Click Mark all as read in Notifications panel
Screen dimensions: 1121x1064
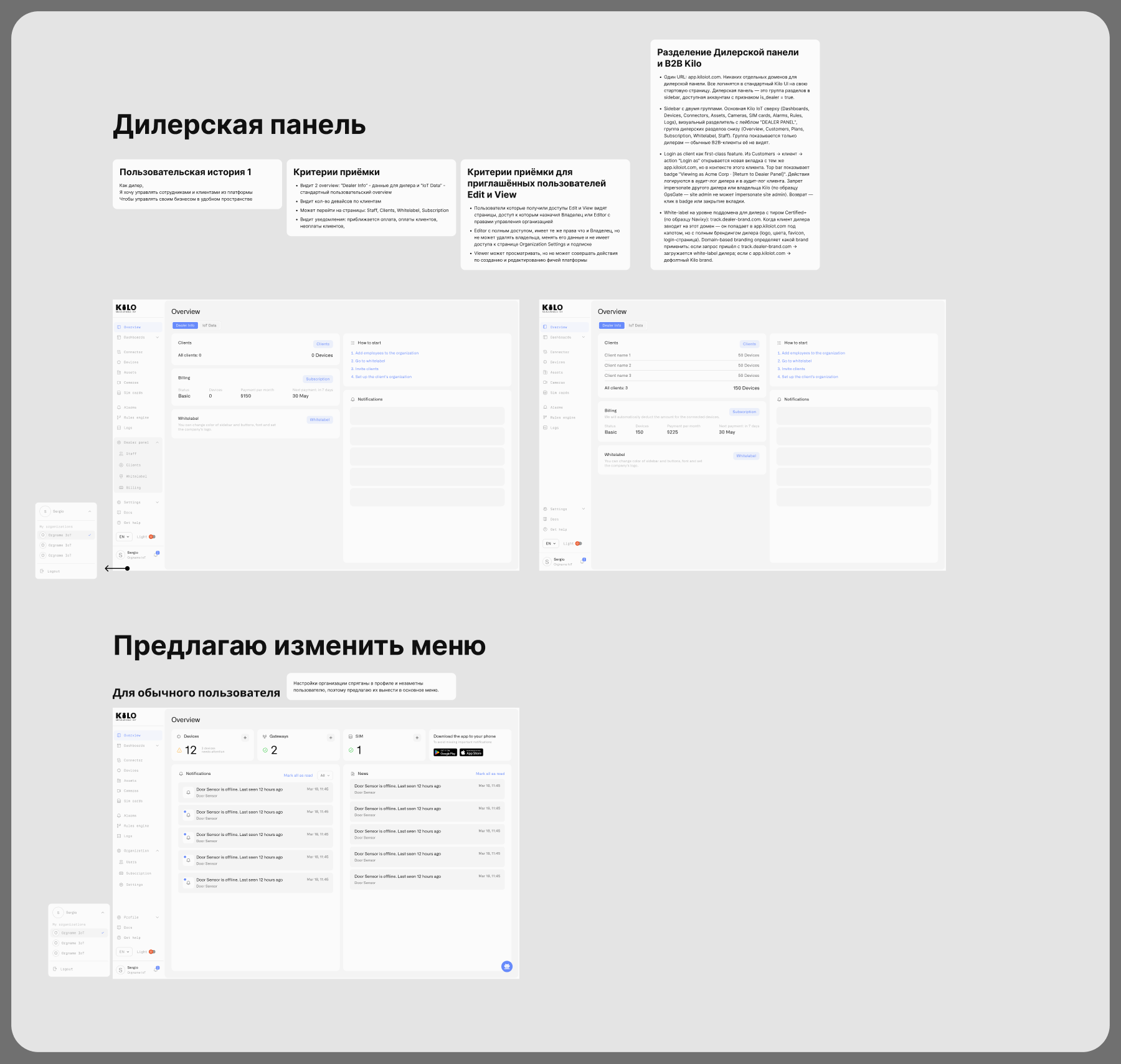pos(298,776)
